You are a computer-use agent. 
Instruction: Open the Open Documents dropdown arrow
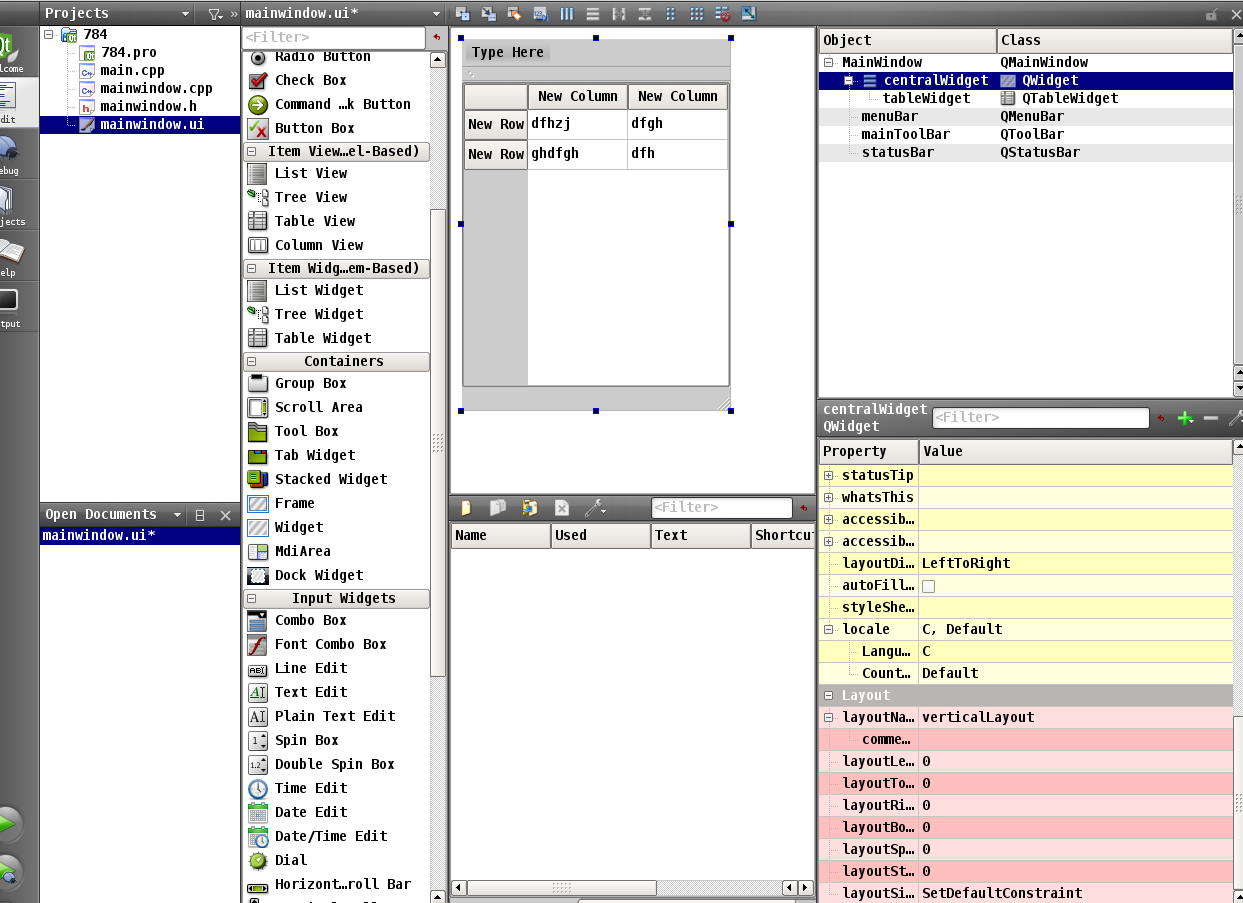(178, 515)
